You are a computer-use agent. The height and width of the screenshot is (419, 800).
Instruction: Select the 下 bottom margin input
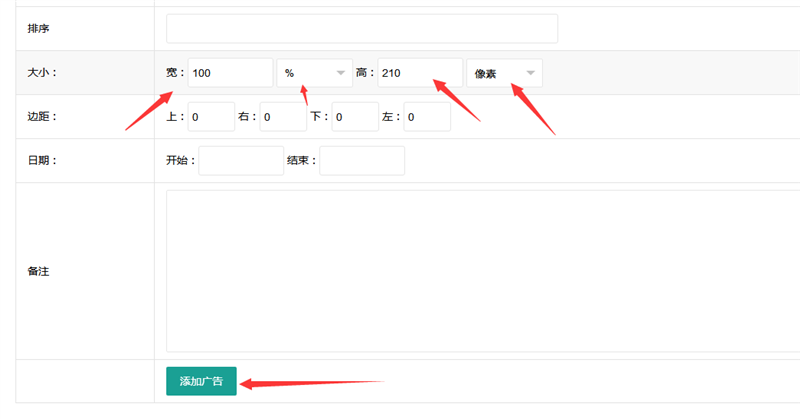355,117
